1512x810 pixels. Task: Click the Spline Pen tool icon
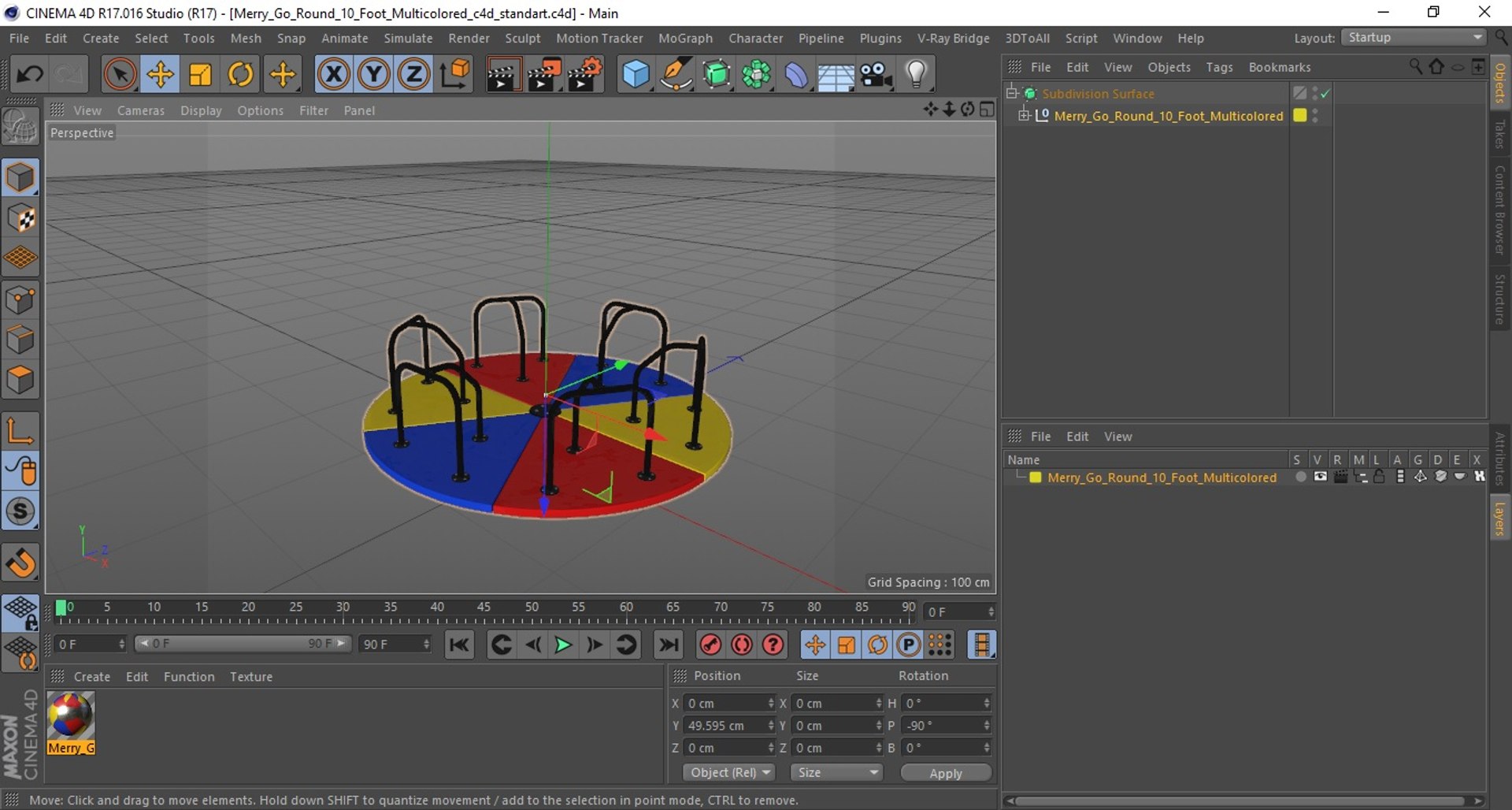point(676,75)
